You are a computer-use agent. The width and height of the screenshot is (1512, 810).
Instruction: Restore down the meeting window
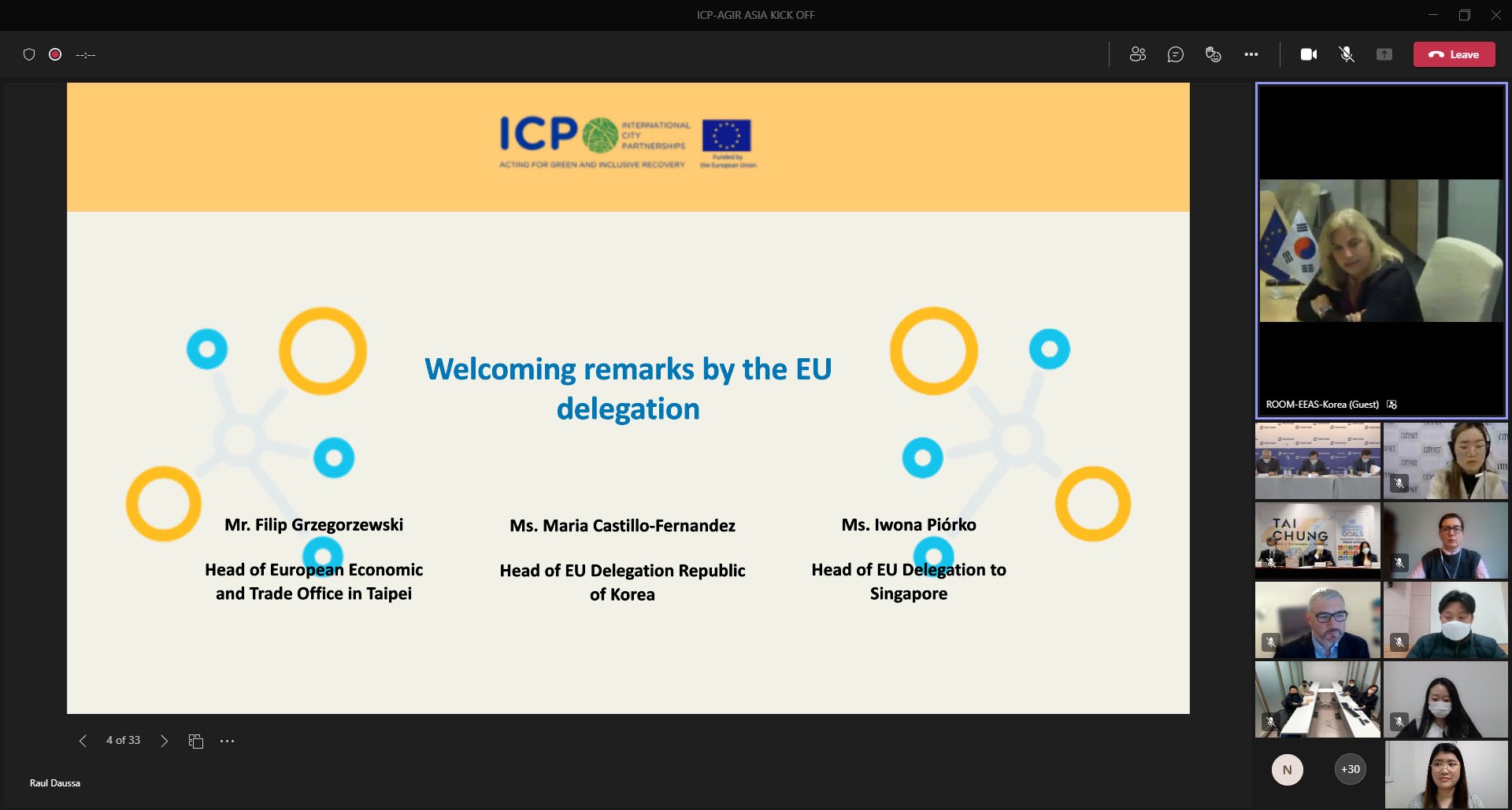pos(1465,14)
